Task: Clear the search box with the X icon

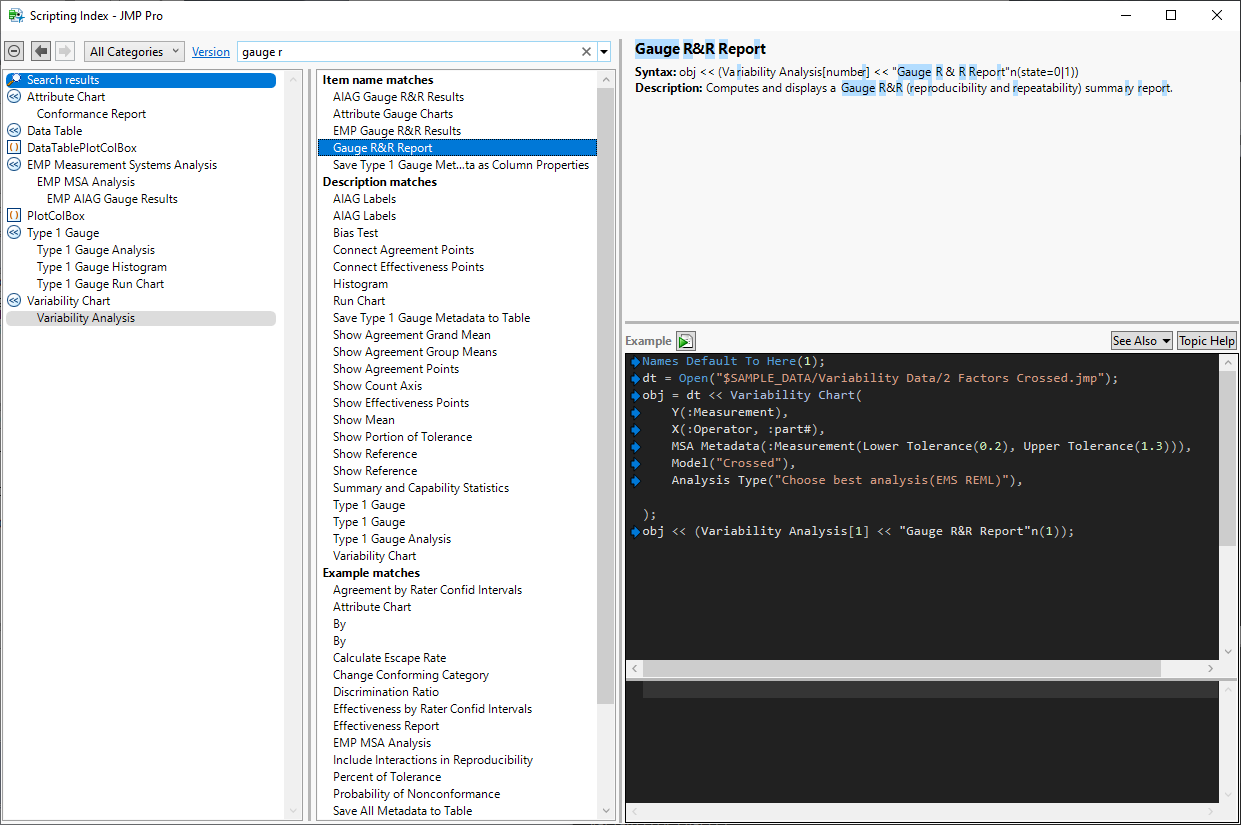Action: tap(587, 52)
